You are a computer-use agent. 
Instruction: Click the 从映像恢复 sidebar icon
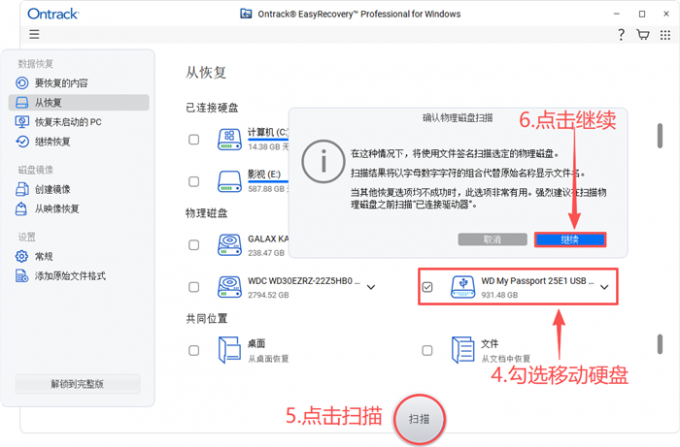(21, 209)
